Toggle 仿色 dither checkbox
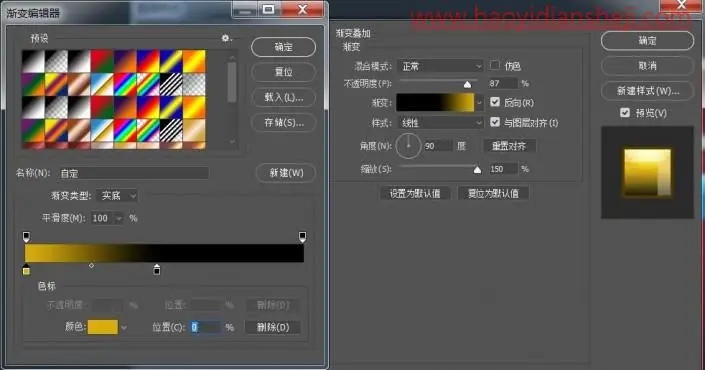The height and width of the screenshot is (370, 705). click(x=495, y=65)
